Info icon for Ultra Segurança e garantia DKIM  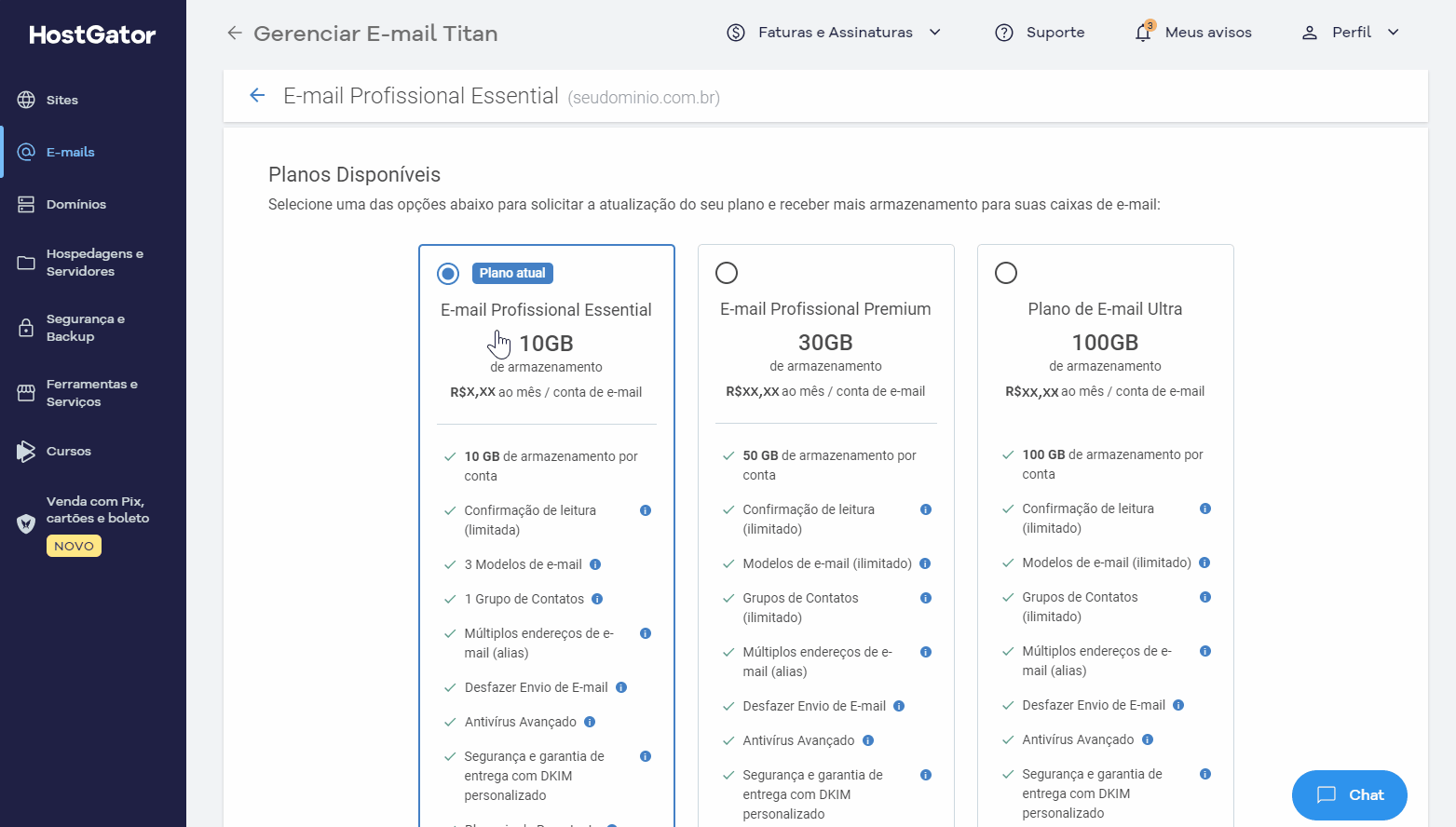(x=1205, y=774)
